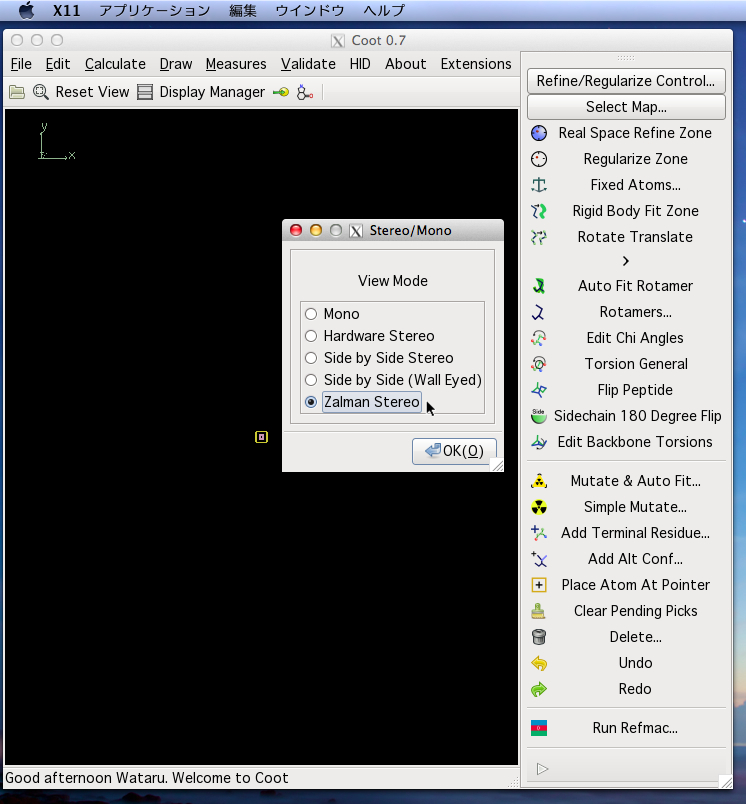Click the Stereo/Mono dialog title bar

pyautogui.click(x=393, y=230)
